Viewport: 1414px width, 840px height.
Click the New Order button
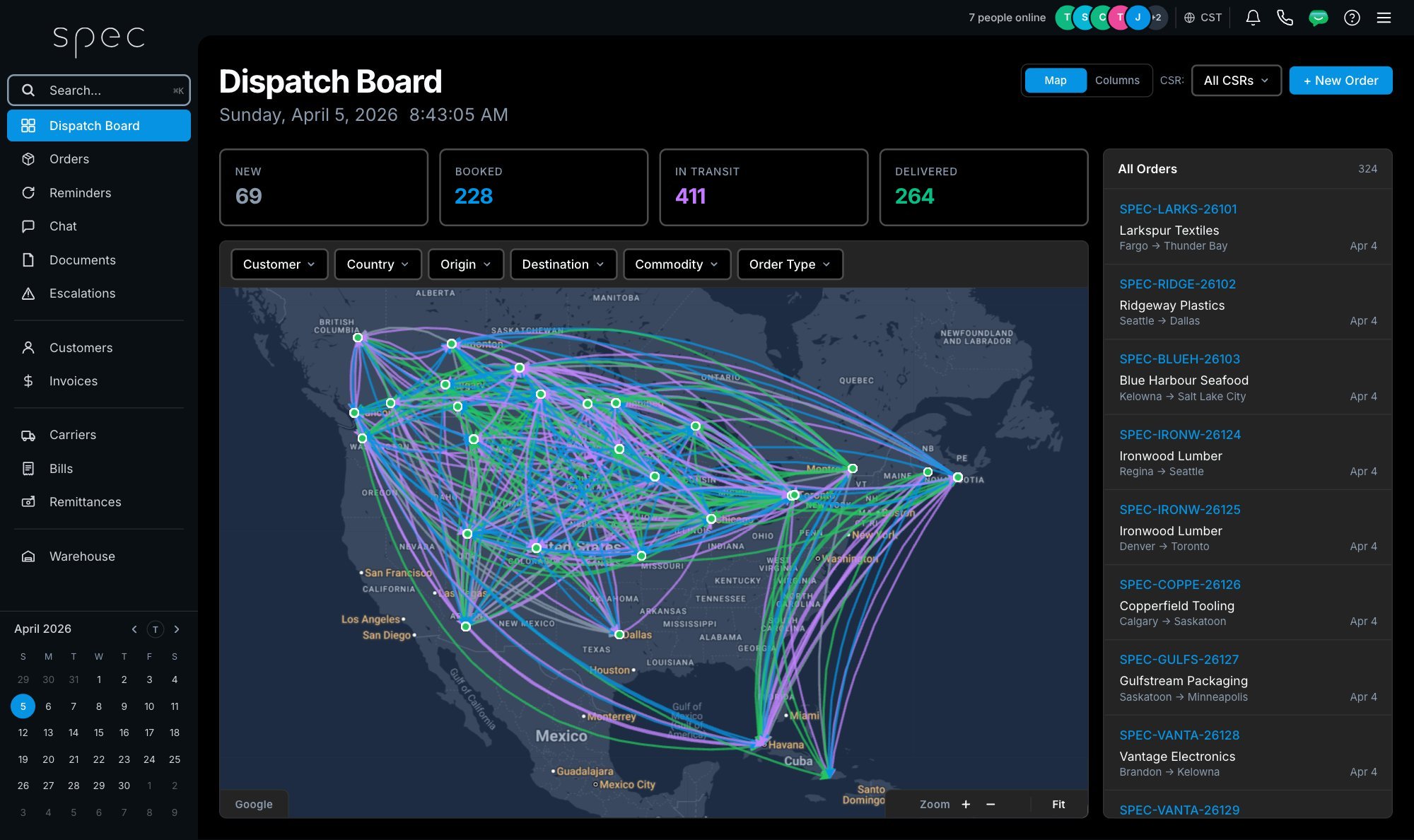tap(1340, 81)
